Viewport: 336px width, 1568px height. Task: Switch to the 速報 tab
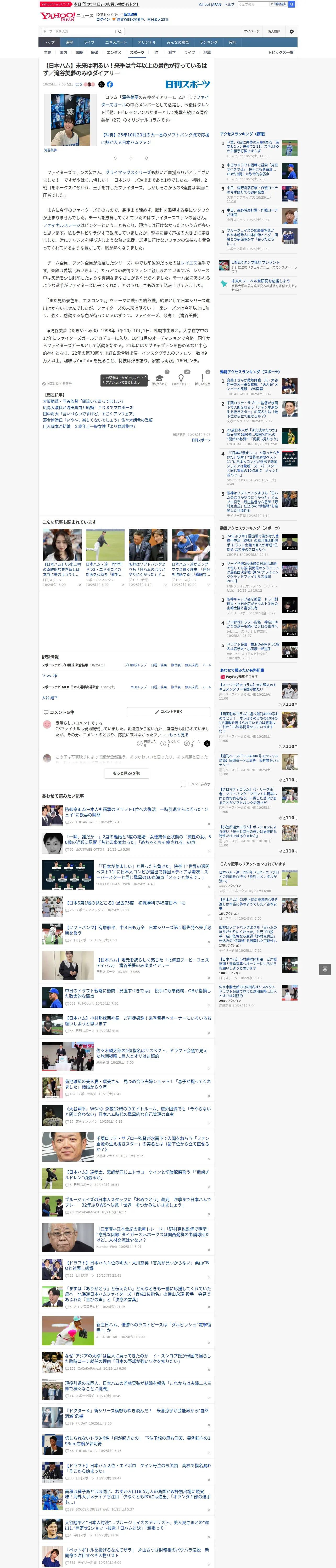69,43
